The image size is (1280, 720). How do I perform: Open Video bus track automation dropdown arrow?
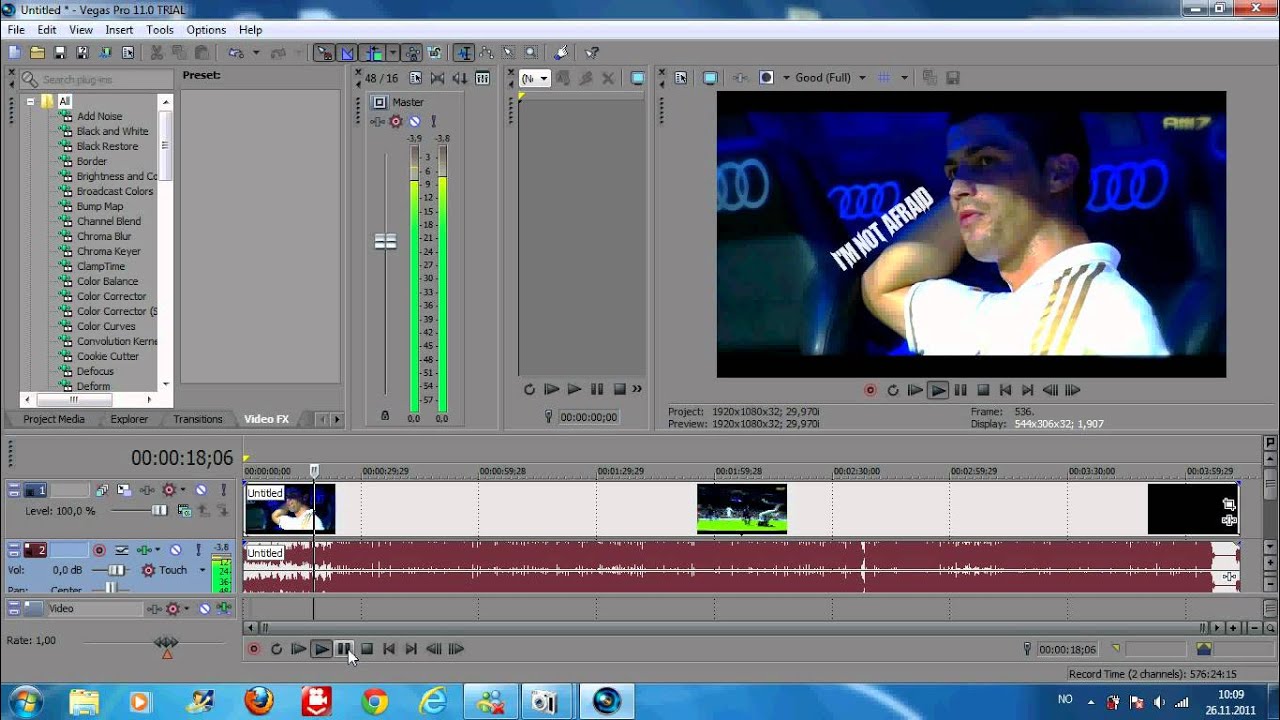pos(186,608)
